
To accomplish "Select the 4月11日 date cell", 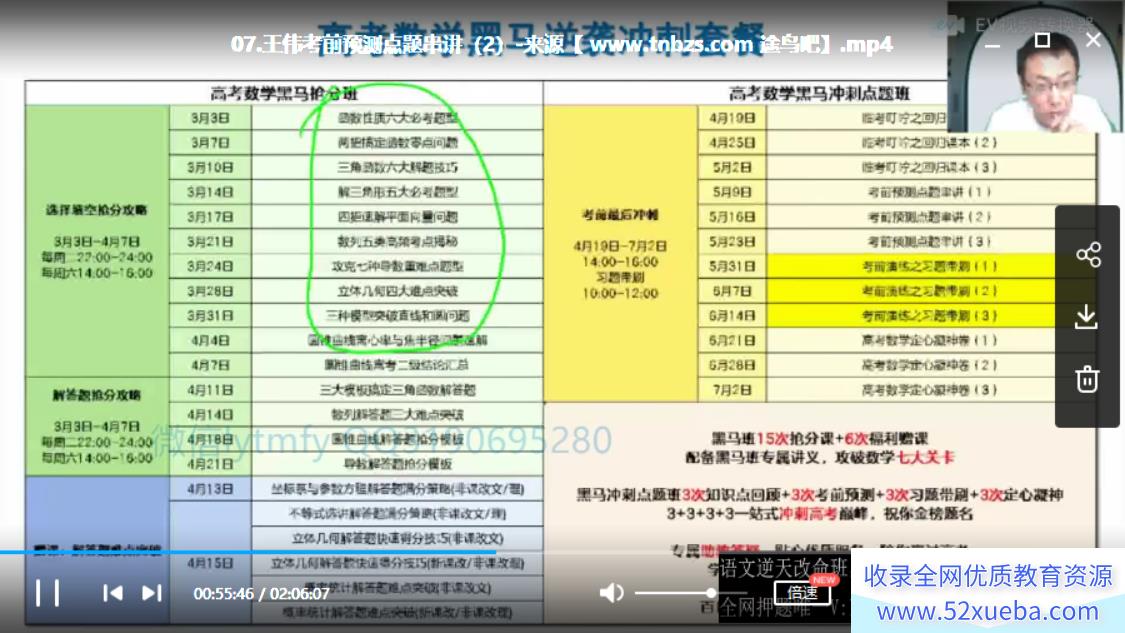I will pos(210,390).
